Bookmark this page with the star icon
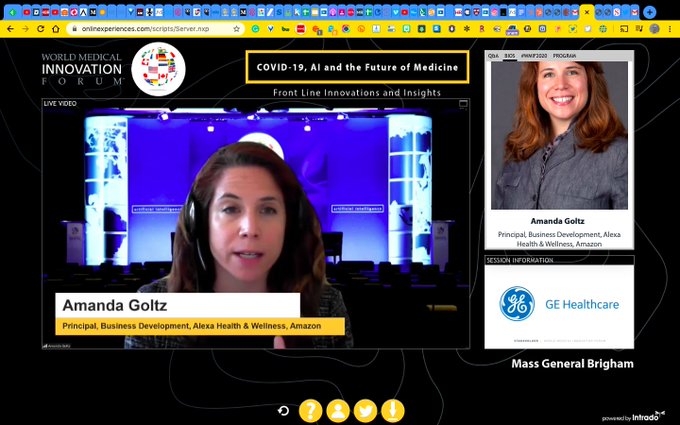680x425 pixels. [236, 29]
